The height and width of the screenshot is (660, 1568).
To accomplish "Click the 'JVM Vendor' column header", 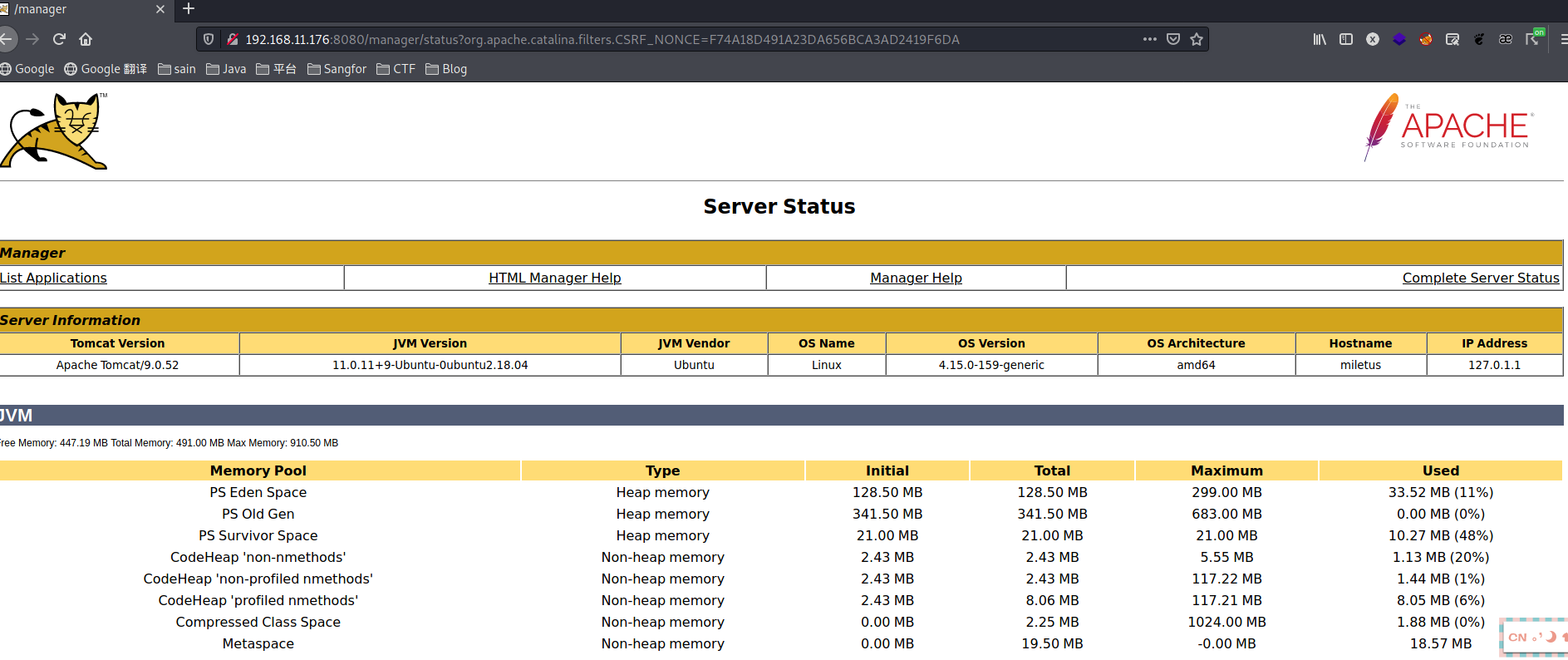I will (x=694, y=343).
